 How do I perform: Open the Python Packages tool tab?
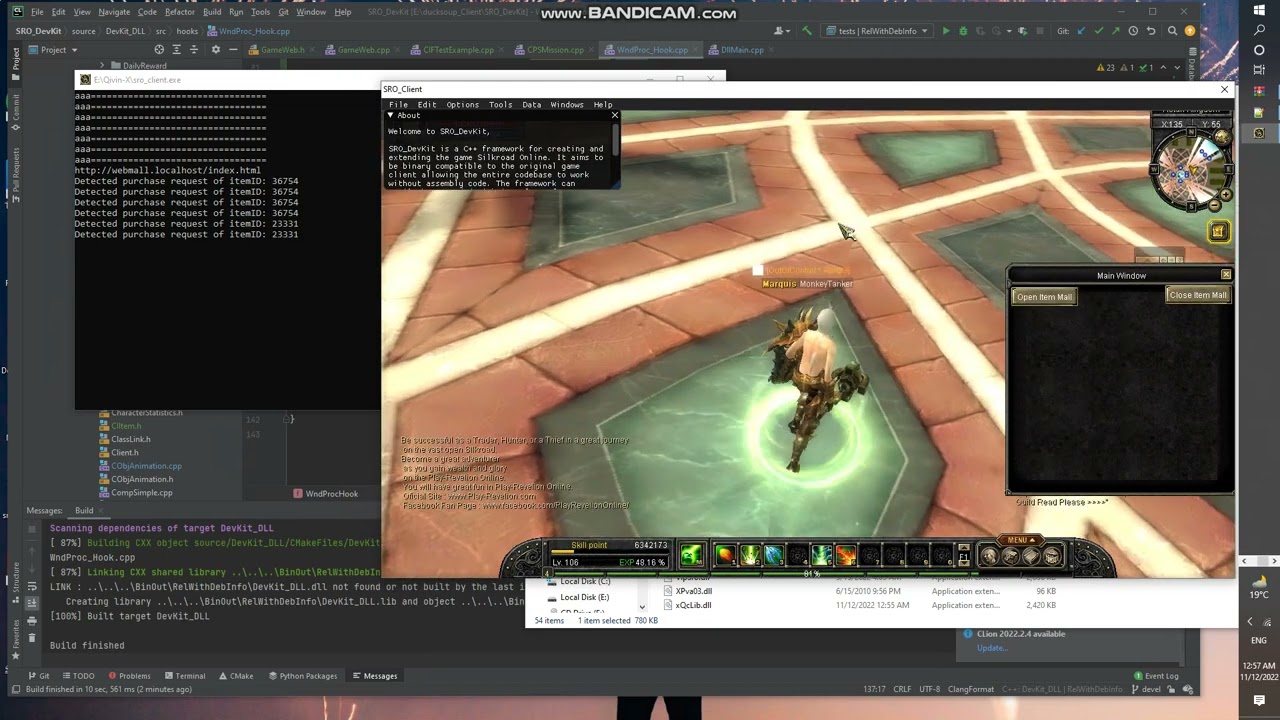[301, 676]
